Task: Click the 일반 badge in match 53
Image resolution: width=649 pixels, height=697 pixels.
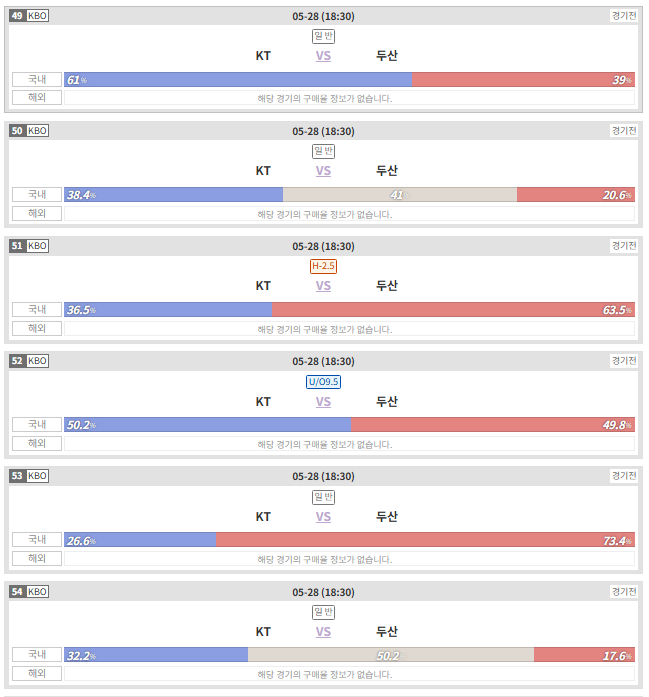Action: click(x=323, y=497)
